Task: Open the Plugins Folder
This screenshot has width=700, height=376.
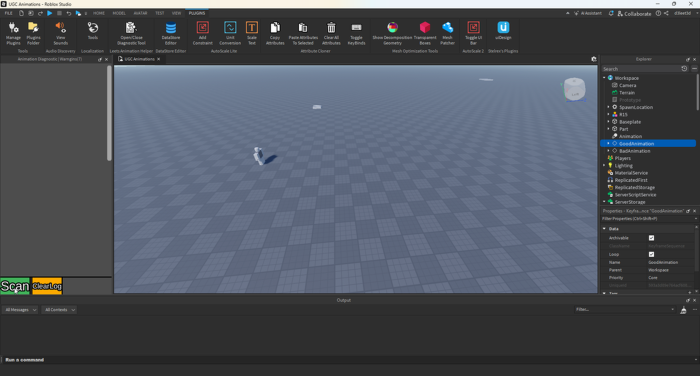Action: (x=33, y=33)
